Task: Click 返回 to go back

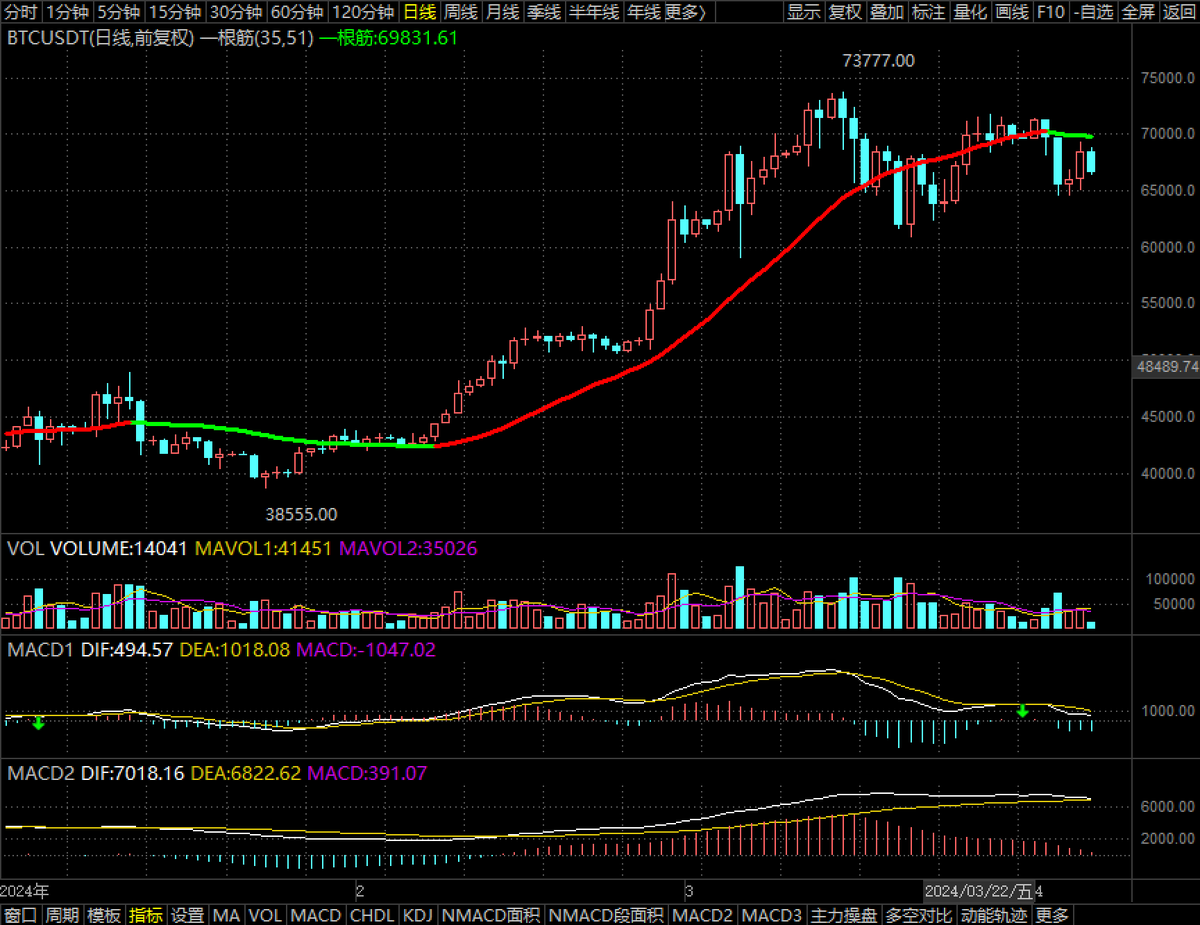Action: (1179, 12)
